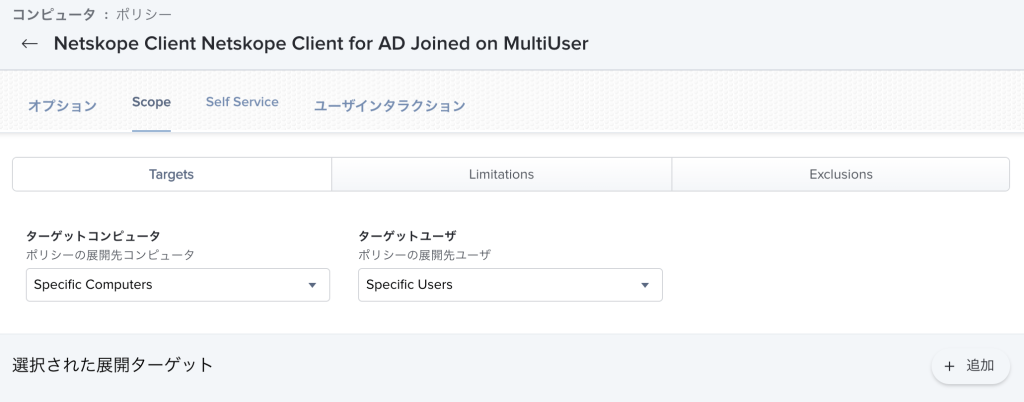Select the Exclusions segment

(x=840, y=174)
